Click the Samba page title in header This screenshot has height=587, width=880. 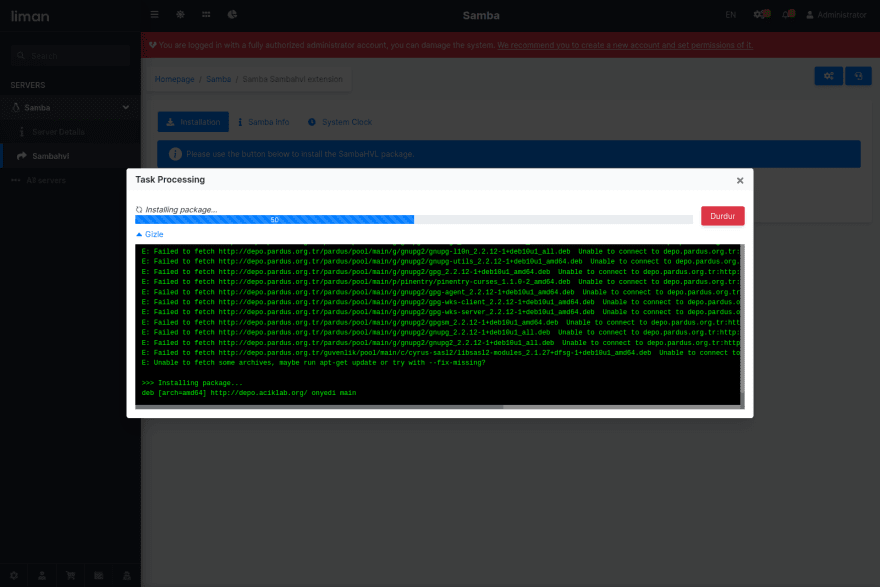481,15
